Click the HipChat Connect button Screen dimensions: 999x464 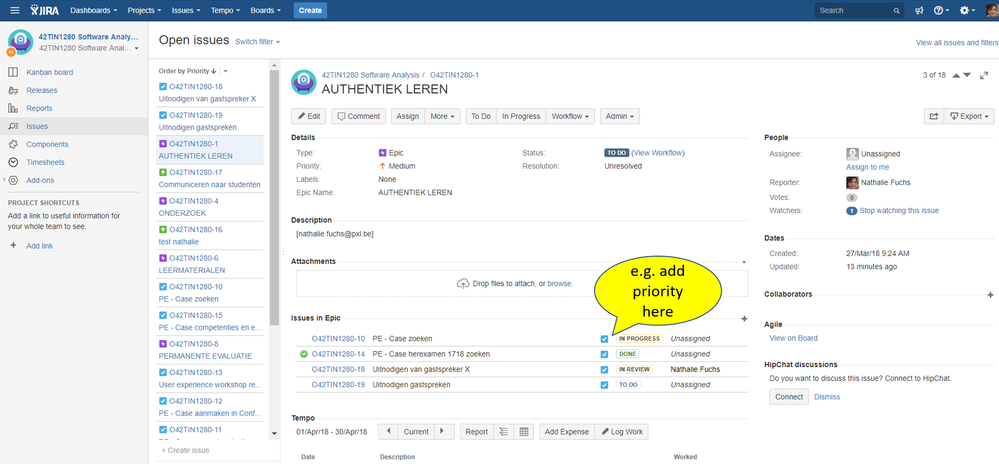pyautogui.click(x=789, y=396)
